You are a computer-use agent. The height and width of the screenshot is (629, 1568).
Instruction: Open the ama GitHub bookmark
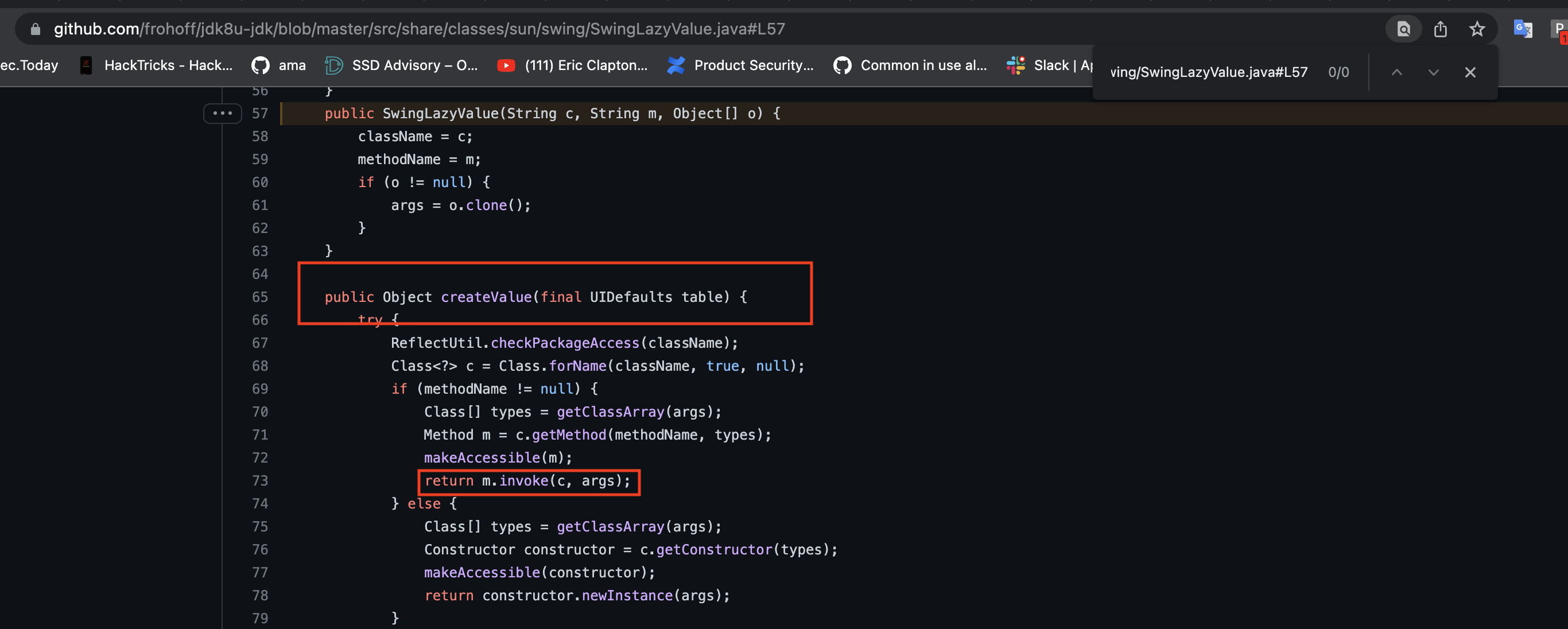tap(279, 65)
